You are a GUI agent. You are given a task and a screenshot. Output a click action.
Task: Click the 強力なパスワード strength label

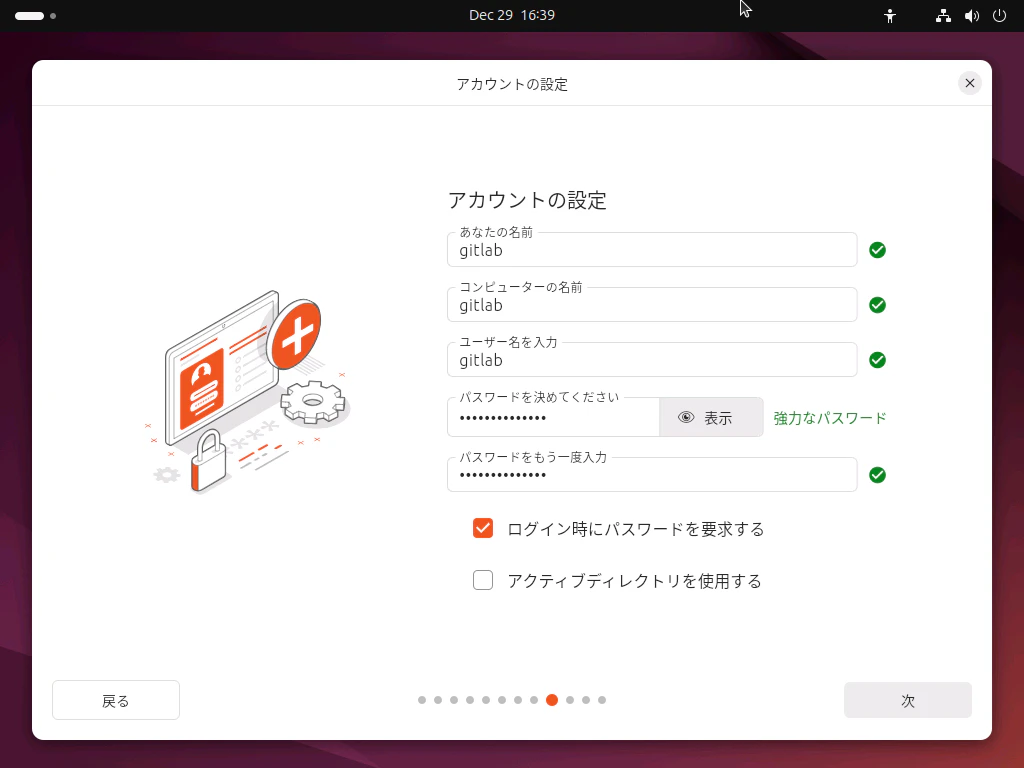828,418
